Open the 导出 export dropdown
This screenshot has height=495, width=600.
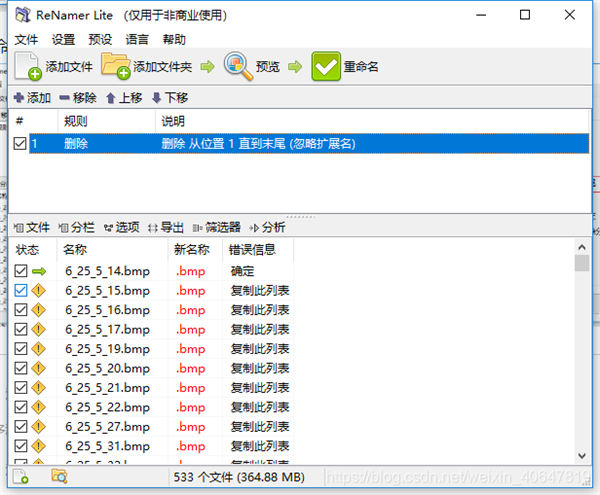coord(166,228)
